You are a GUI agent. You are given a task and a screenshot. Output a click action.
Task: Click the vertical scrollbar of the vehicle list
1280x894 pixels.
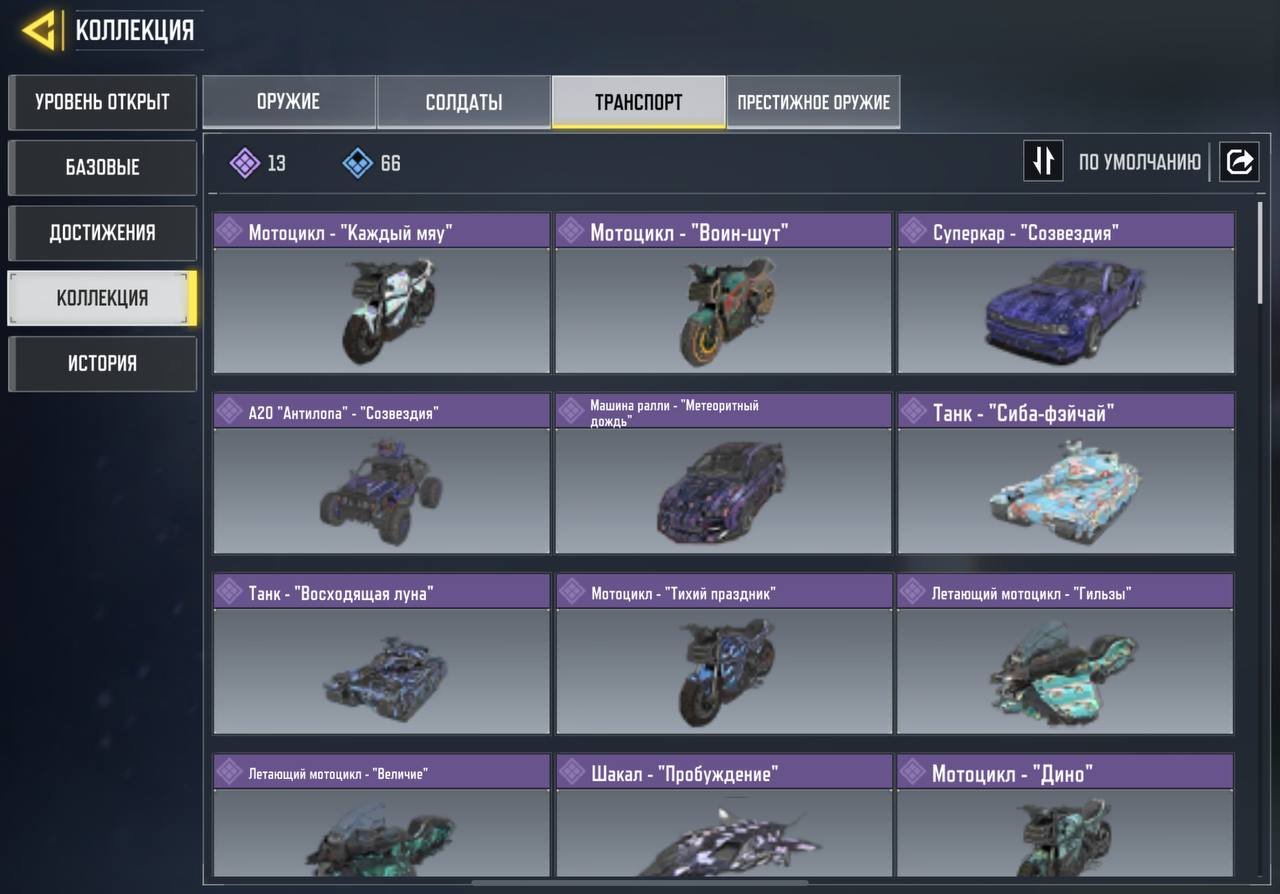click(x=1260, y=252)
